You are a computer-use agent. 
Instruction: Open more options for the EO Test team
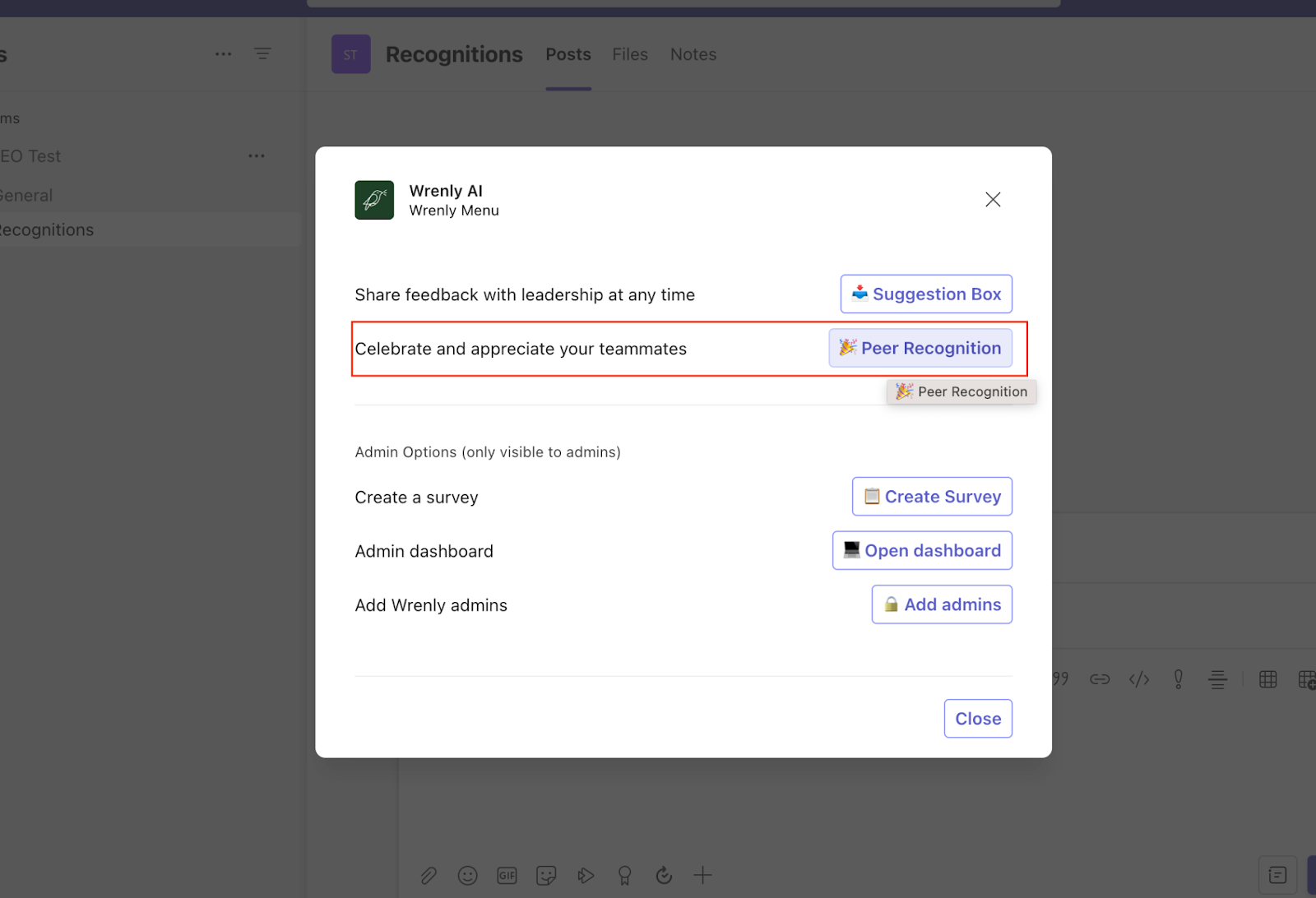point(257,156)
